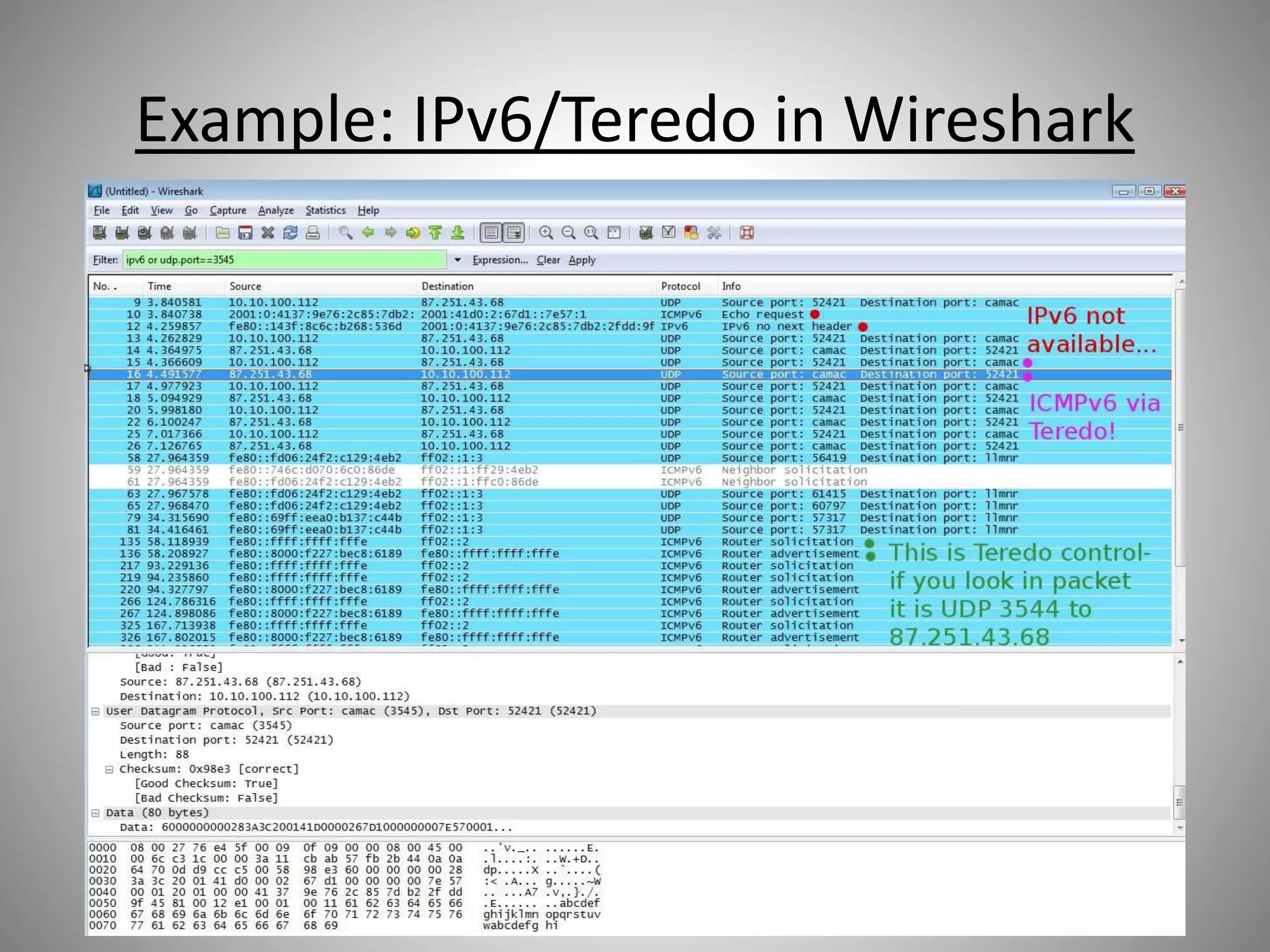
Task: Go forward in packet history
Action: click(391, 233)
